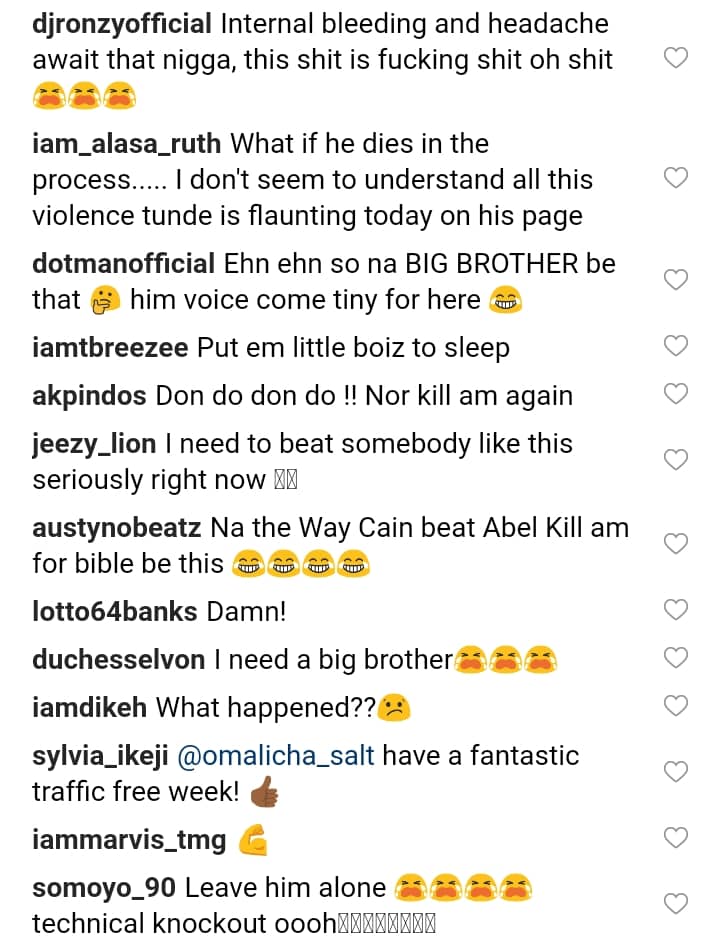Like the flexed-bicep comment by iammarvis_tmg
720x950 pixels.
676,838
